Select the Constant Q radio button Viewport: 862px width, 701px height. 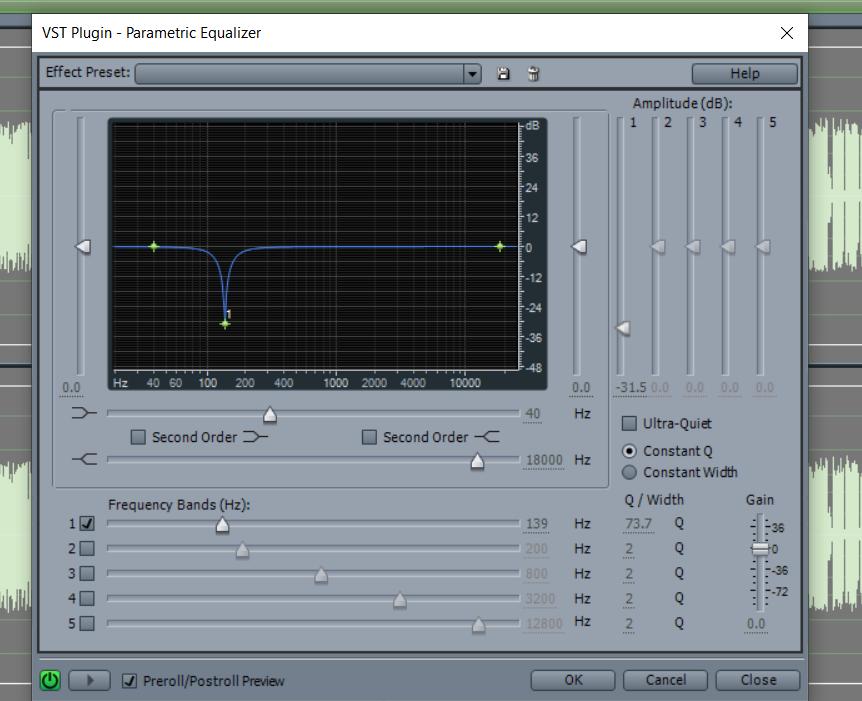630,451
